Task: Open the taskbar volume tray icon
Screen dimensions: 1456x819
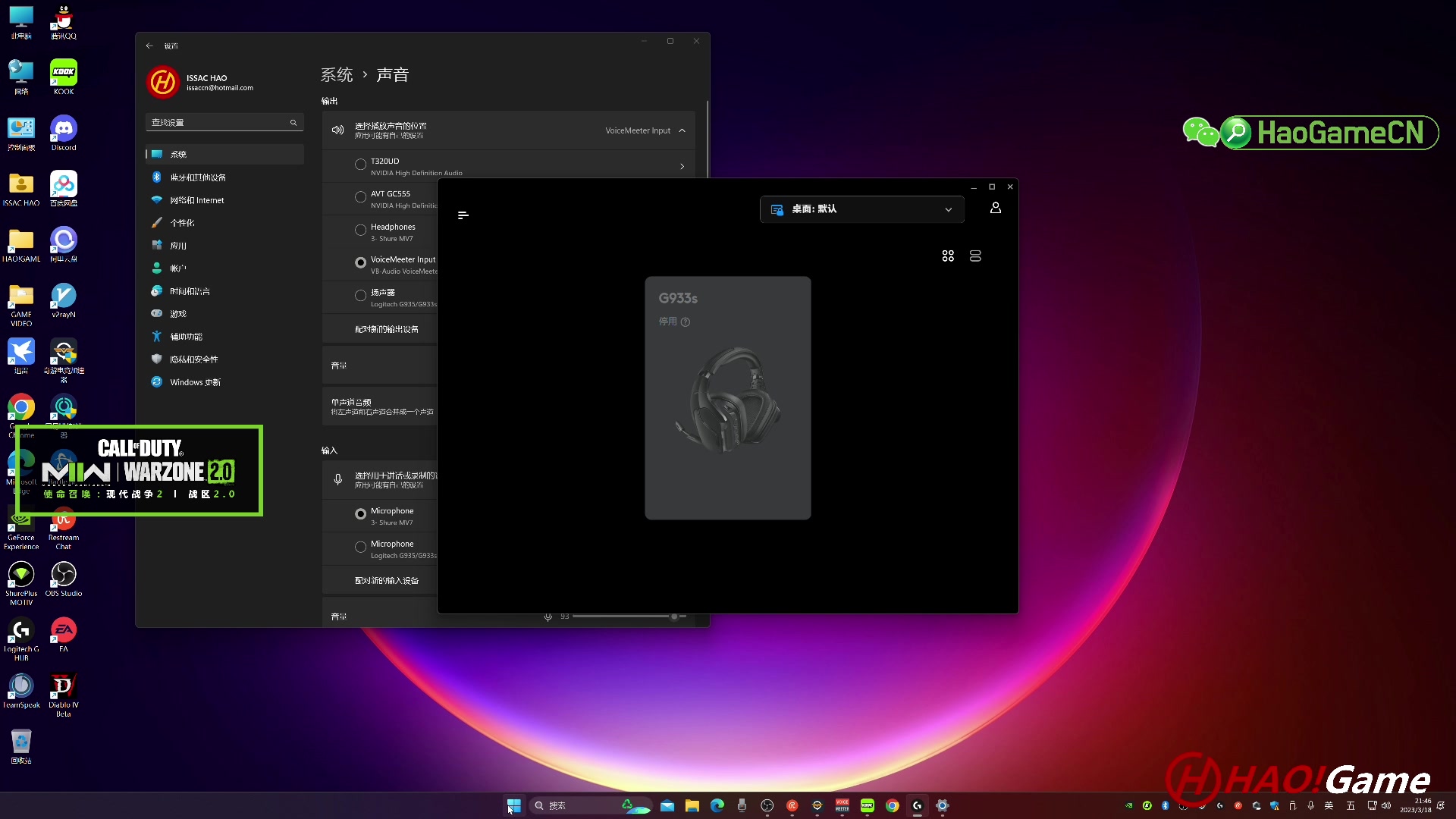Action: pyautogui.click(x=1386, y=805)
